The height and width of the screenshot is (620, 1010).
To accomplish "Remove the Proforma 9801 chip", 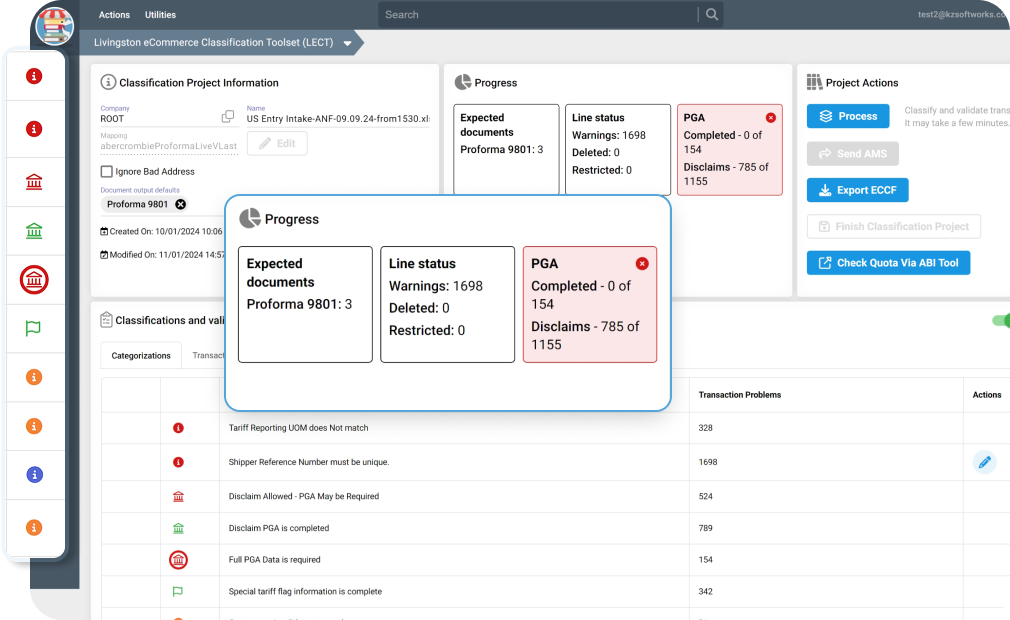I will click(x=181, y=204).
